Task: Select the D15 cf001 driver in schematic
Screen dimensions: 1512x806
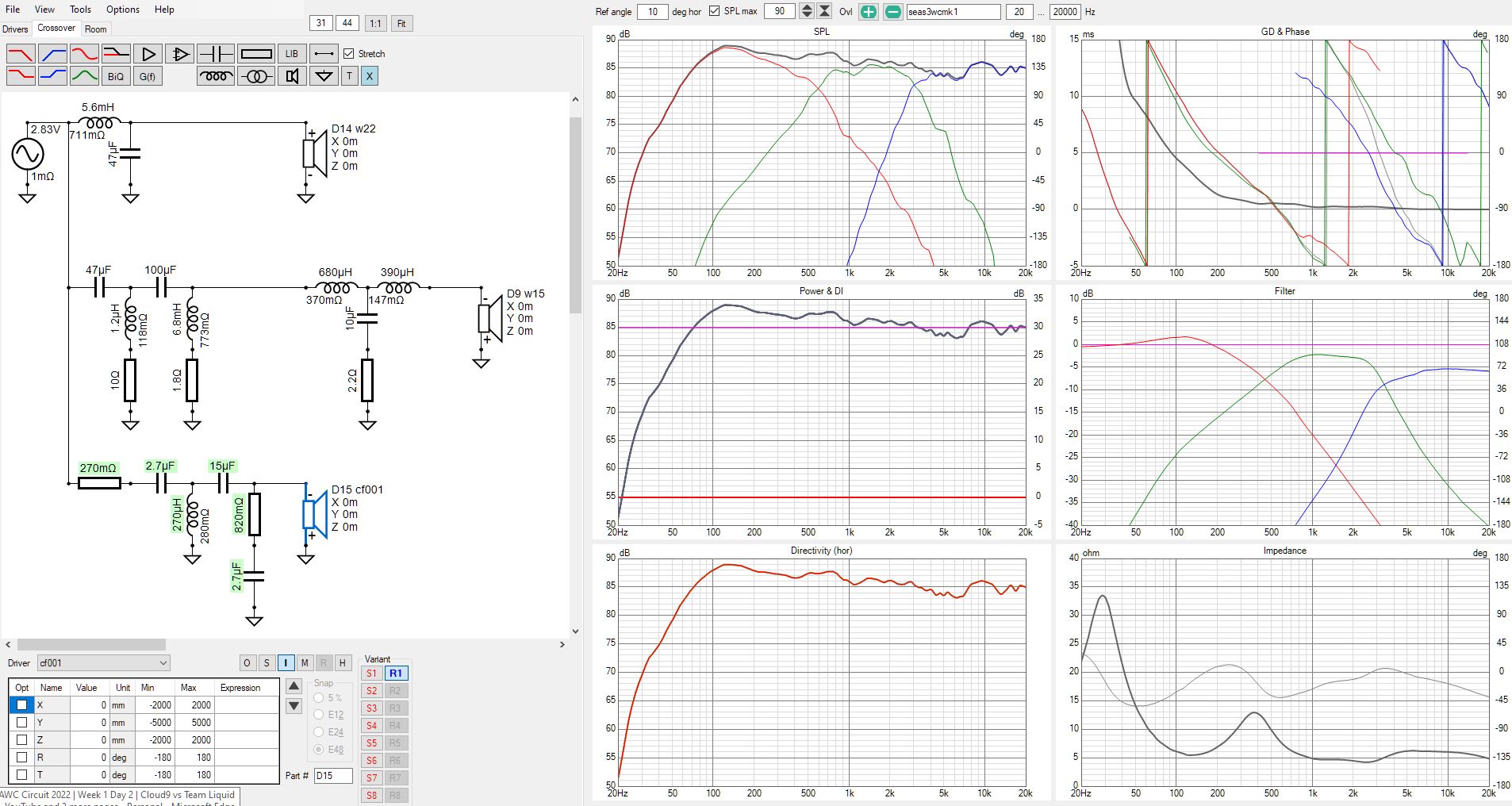Action: (316, 514)
